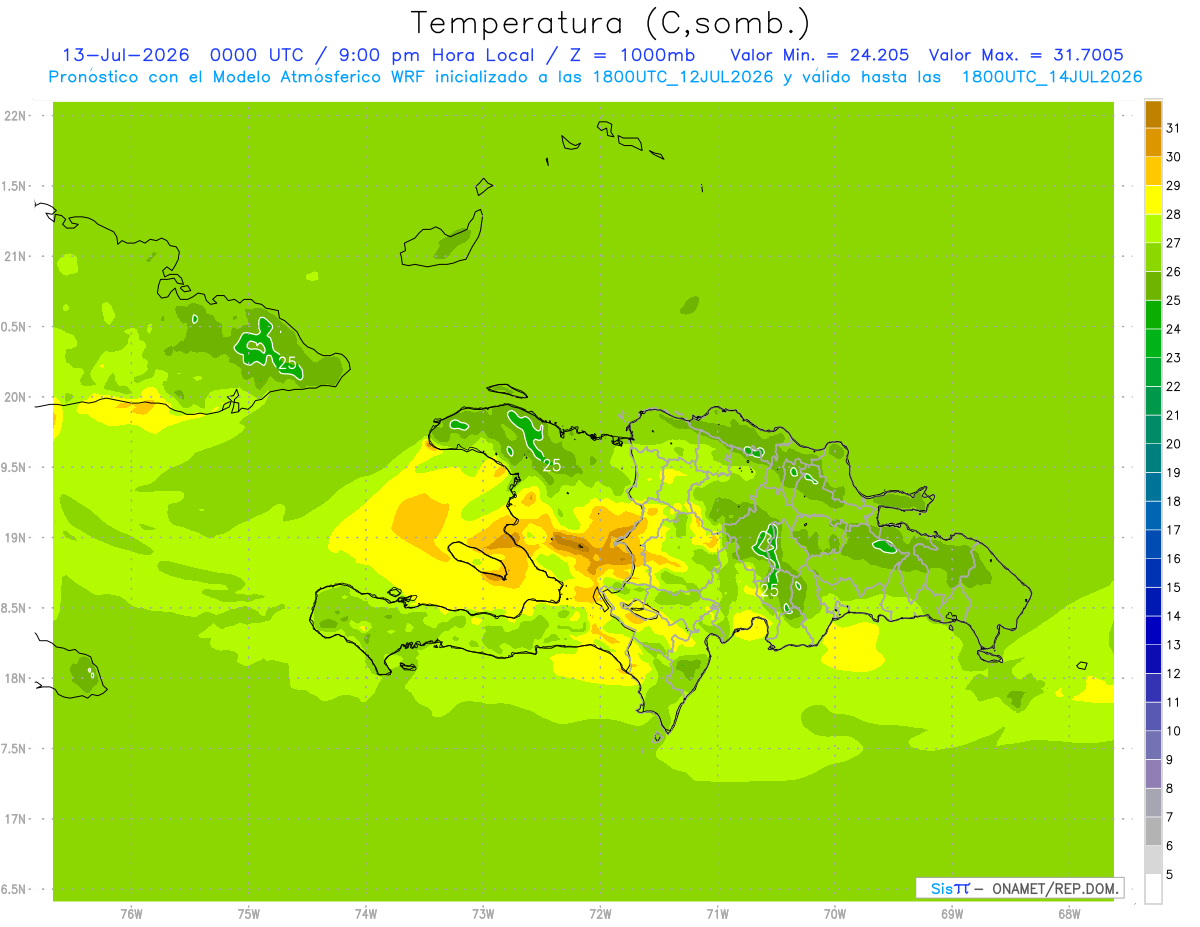This screenshot has height=927, width=1200.
Task: Pick the legend color band above 31
Action: pos(1153,114)
